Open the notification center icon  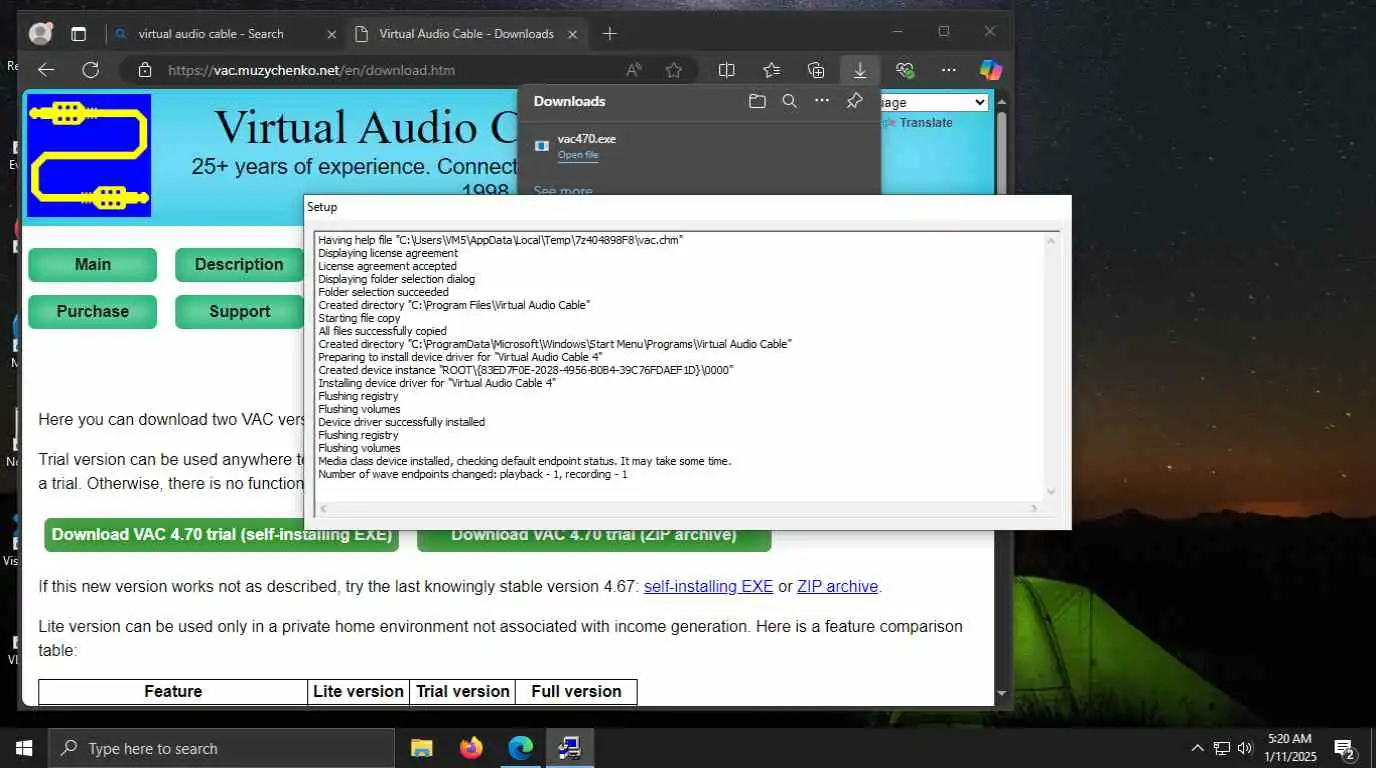tap(1344, 748)
